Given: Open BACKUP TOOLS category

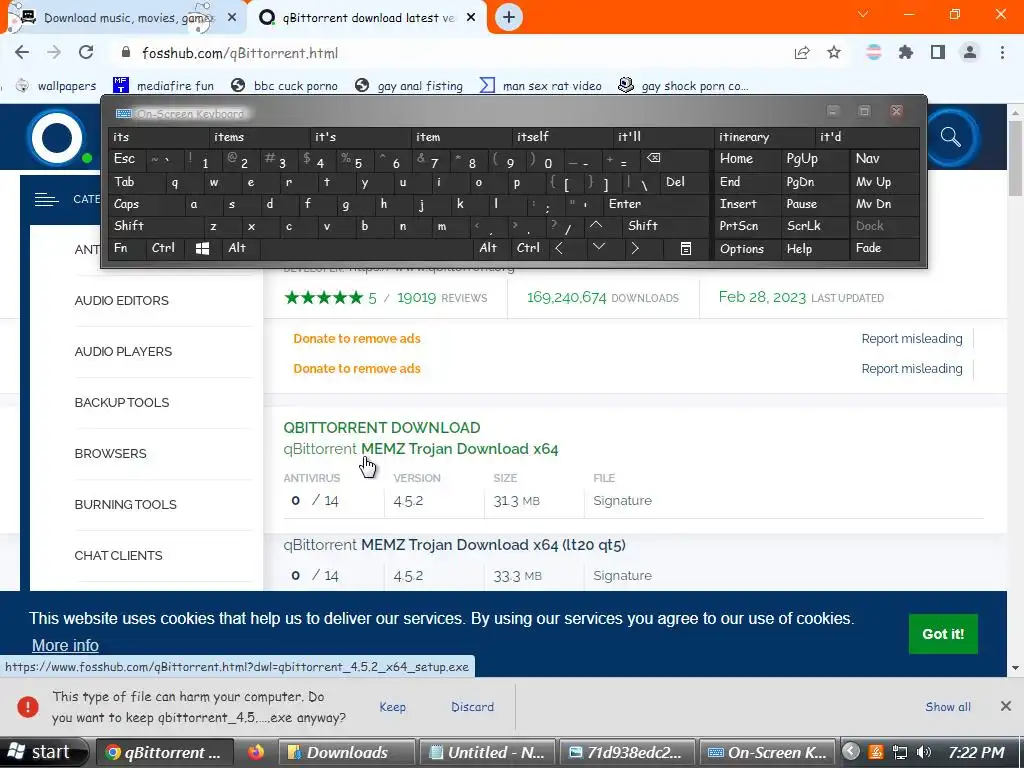Looking at the screenshot, I should 121,402.
